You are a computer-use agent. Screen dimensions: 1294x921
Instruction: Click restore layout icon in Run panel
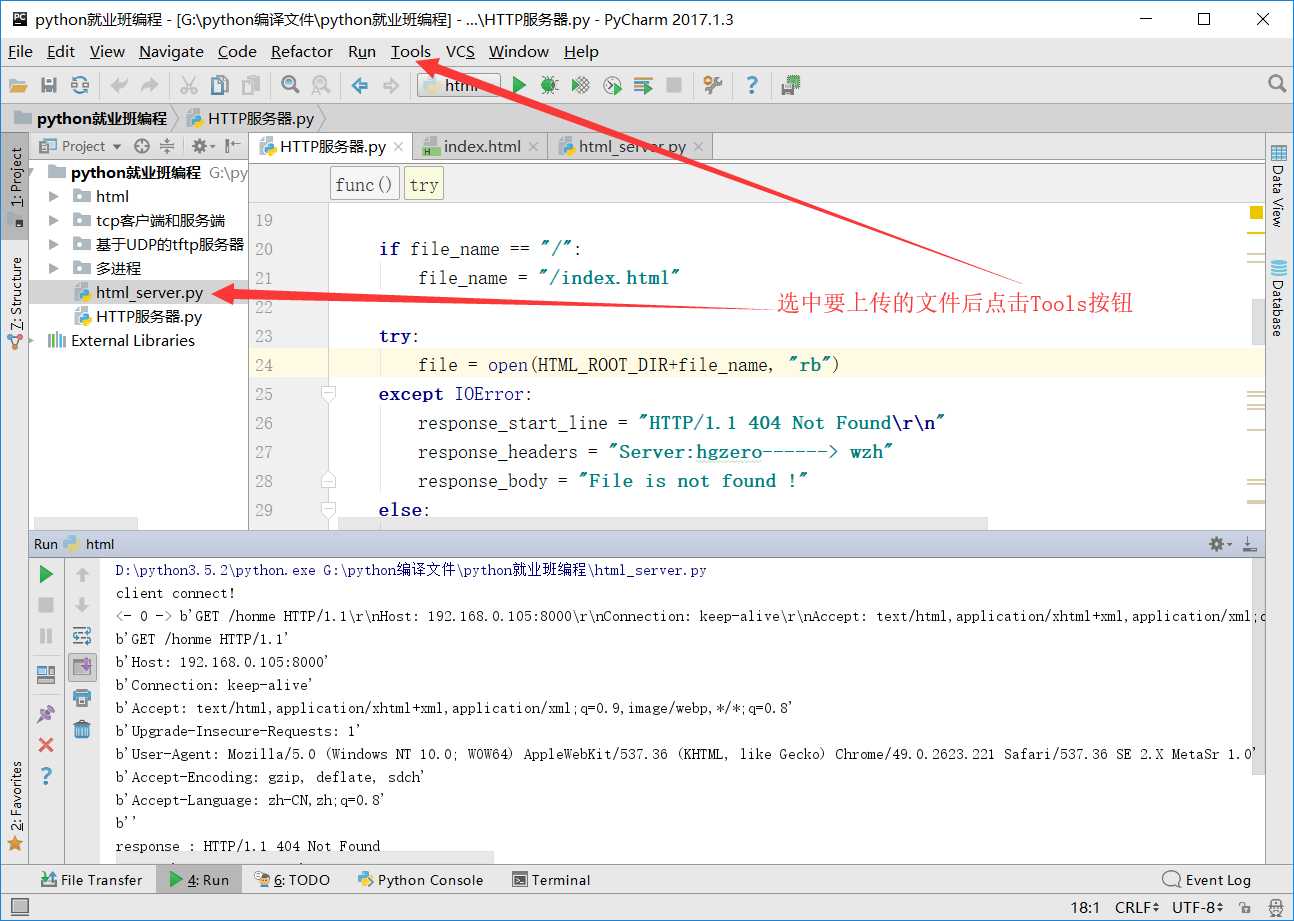pos(46,675)
